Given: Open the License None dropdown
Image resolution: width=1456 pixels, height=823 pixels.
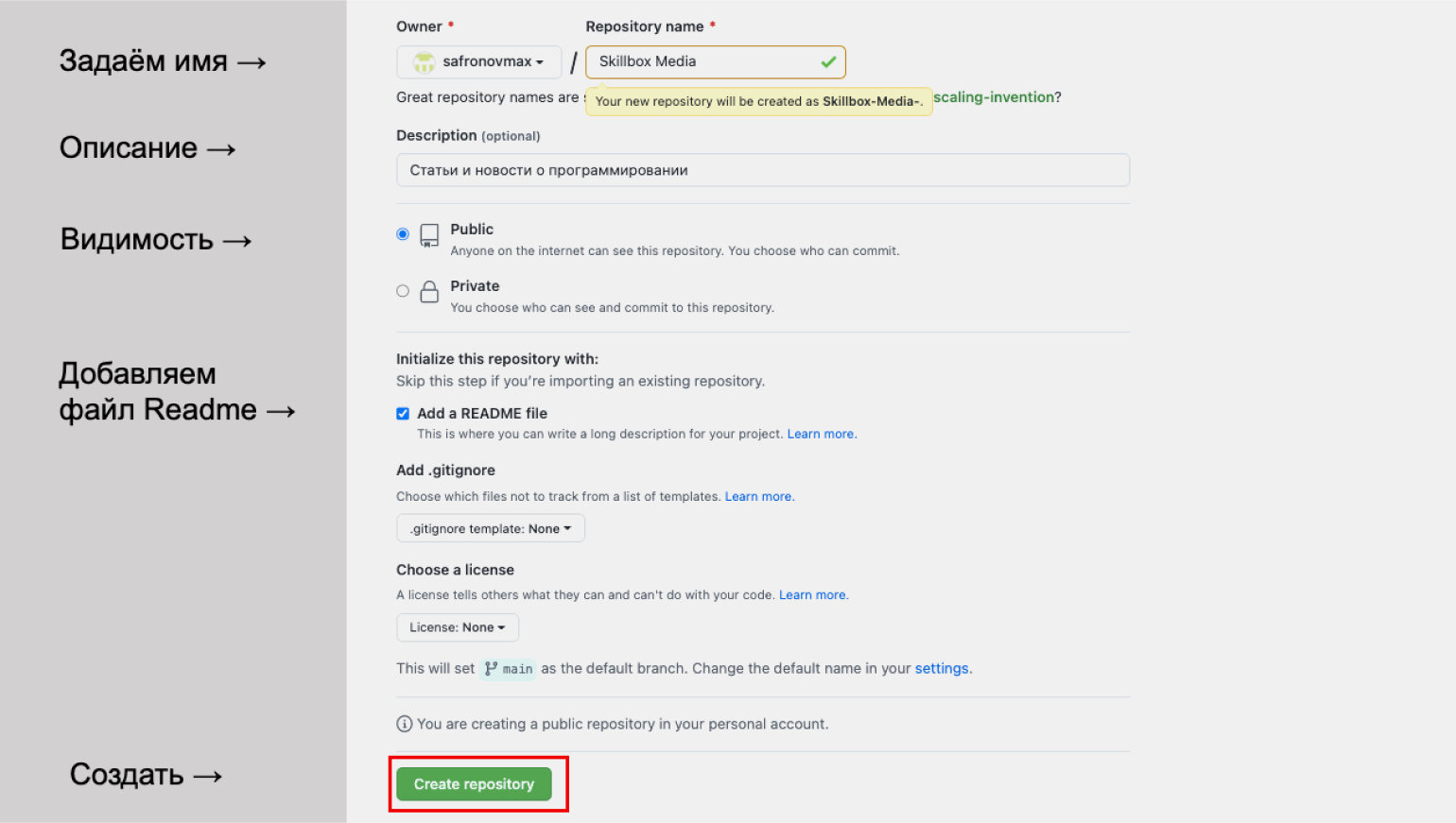Looking at the screenshot, I should pyautogui.click(x=458, y=627).
